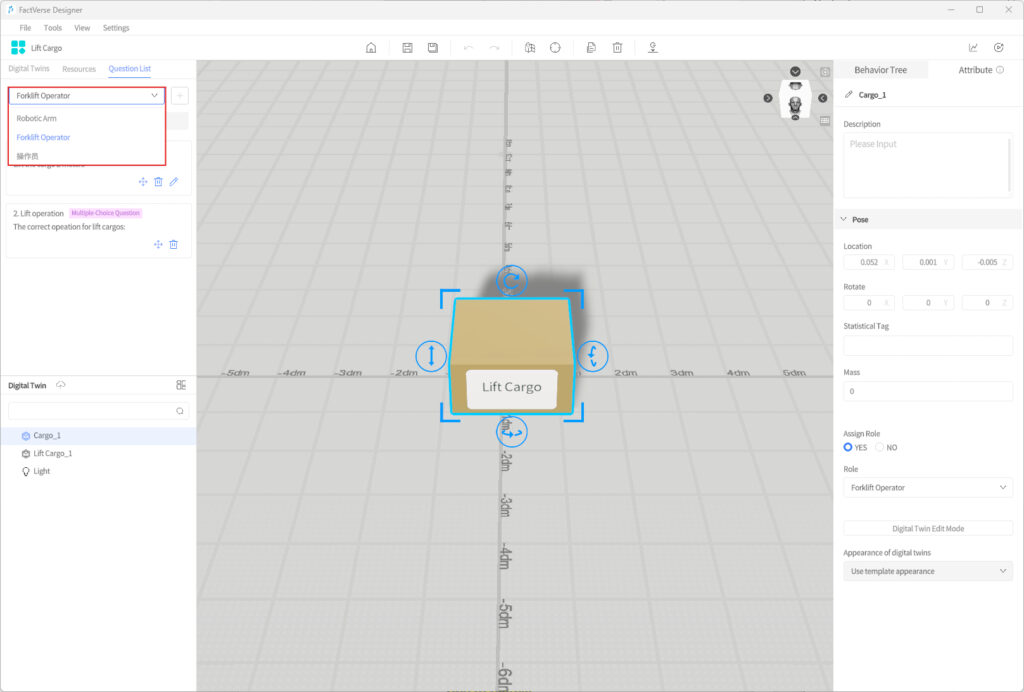Rename Cargo_1 via pencil icon

tap(848, 95)
